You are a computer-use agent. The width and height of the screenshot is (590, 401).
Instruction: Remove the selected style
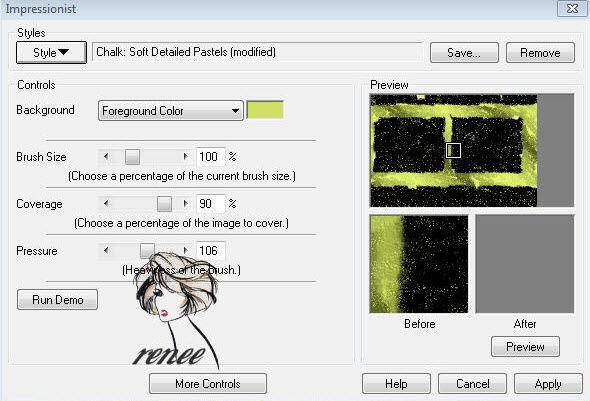point(540,53)
